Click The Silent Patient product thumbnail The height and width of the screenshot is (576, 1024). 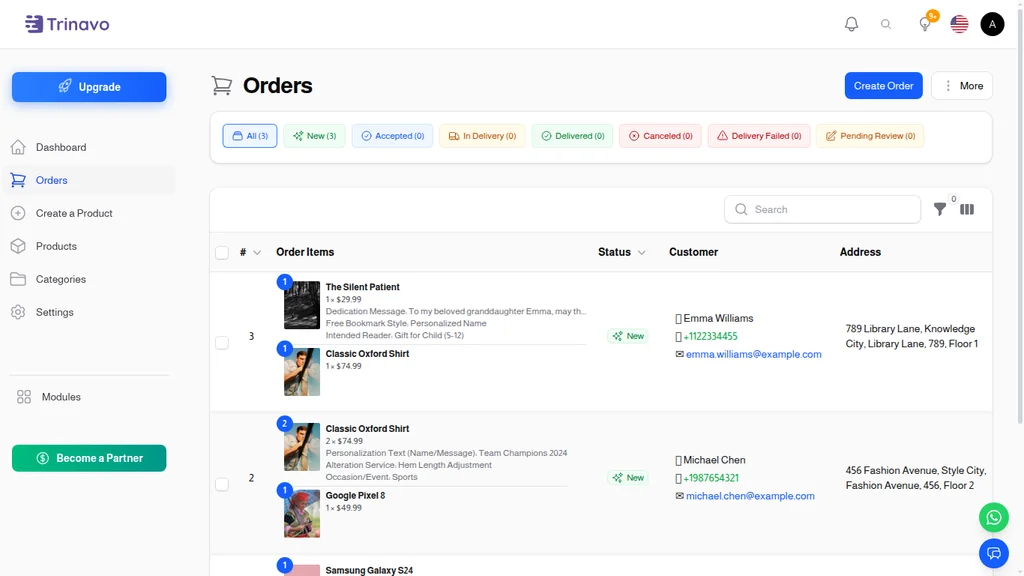pos(302,305)
